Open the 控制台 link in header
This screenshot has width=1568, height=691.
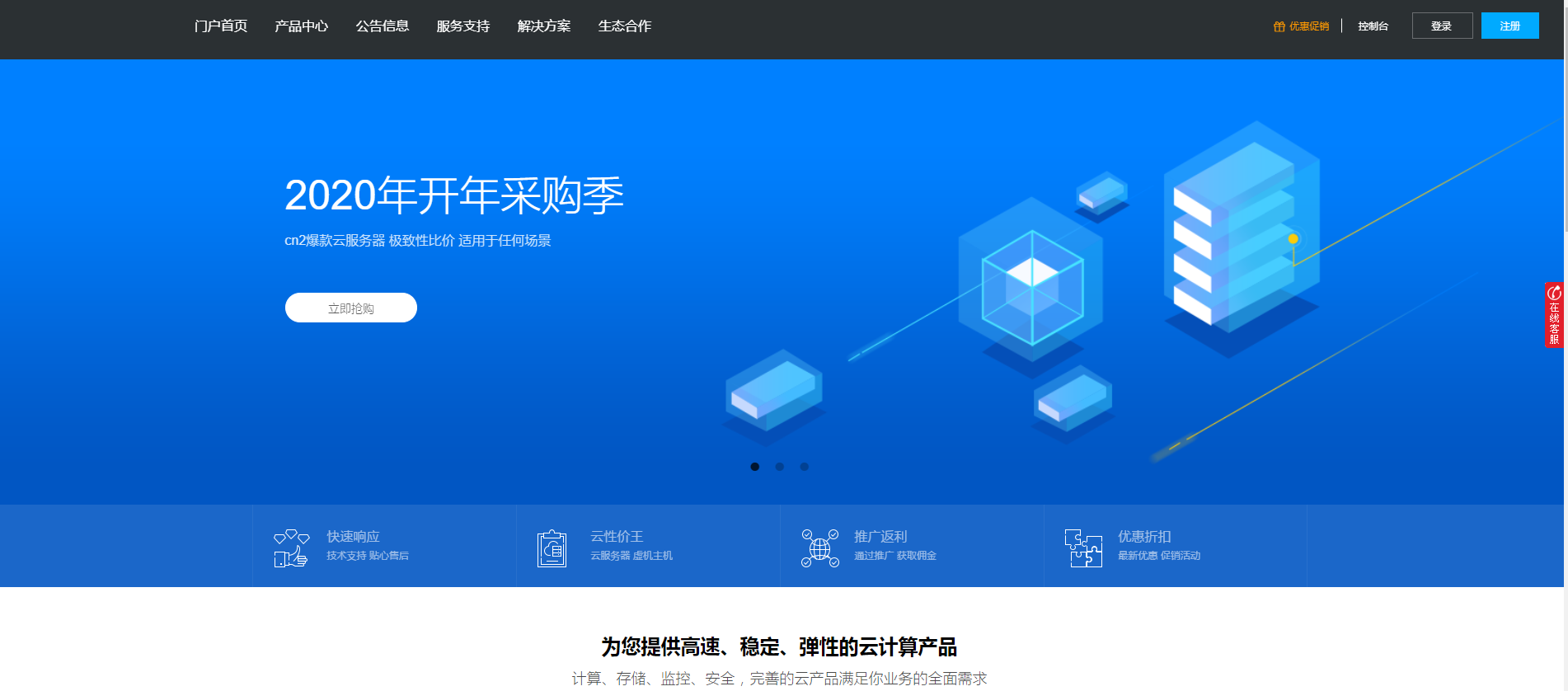click(x=1373, y=26)
